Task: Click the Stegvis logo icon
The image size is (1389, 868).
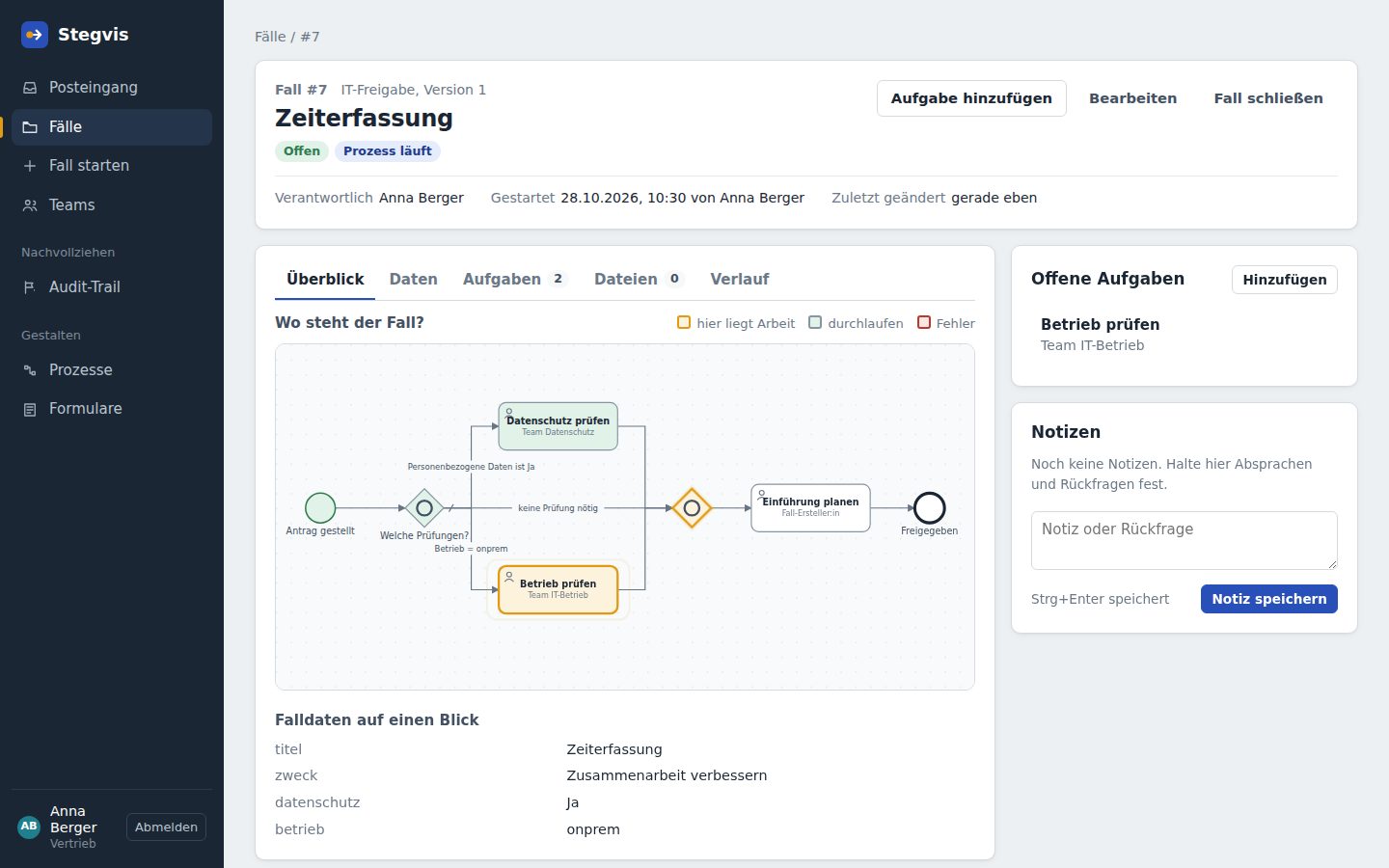Action: 35,35
